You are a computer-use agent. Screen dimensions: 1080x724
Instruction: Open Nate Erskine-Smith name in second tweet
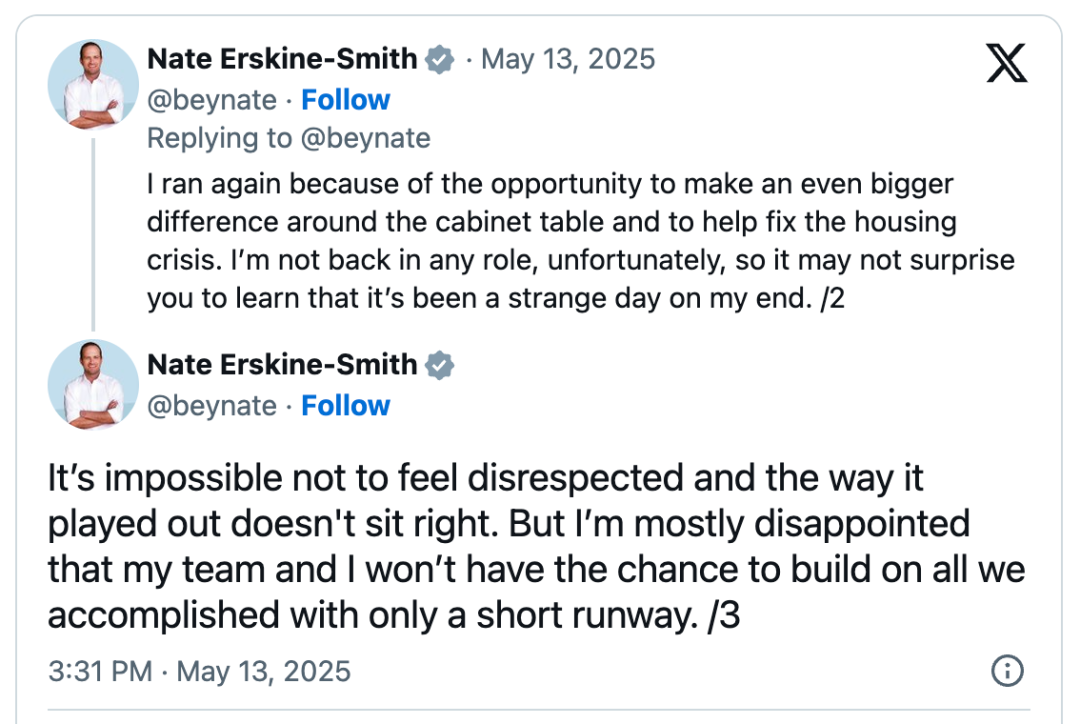282,364
